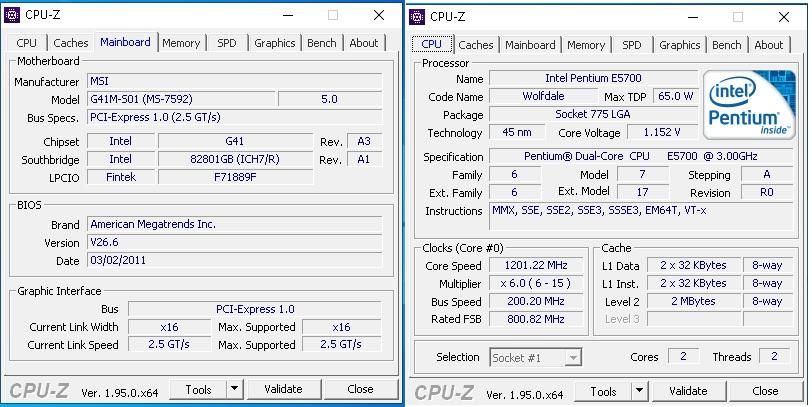Minimize the right CPU-Z window
812x407 pixels.
point(693,17)
